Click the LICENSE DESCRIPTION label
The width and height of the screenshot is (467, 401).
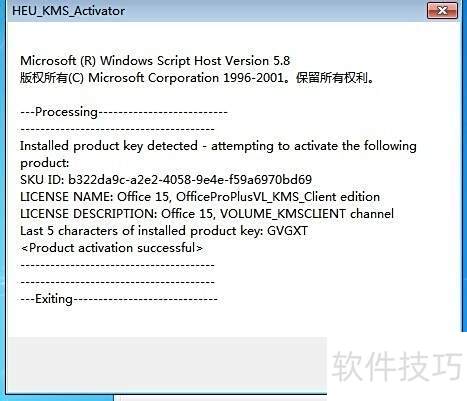[89, 214]
